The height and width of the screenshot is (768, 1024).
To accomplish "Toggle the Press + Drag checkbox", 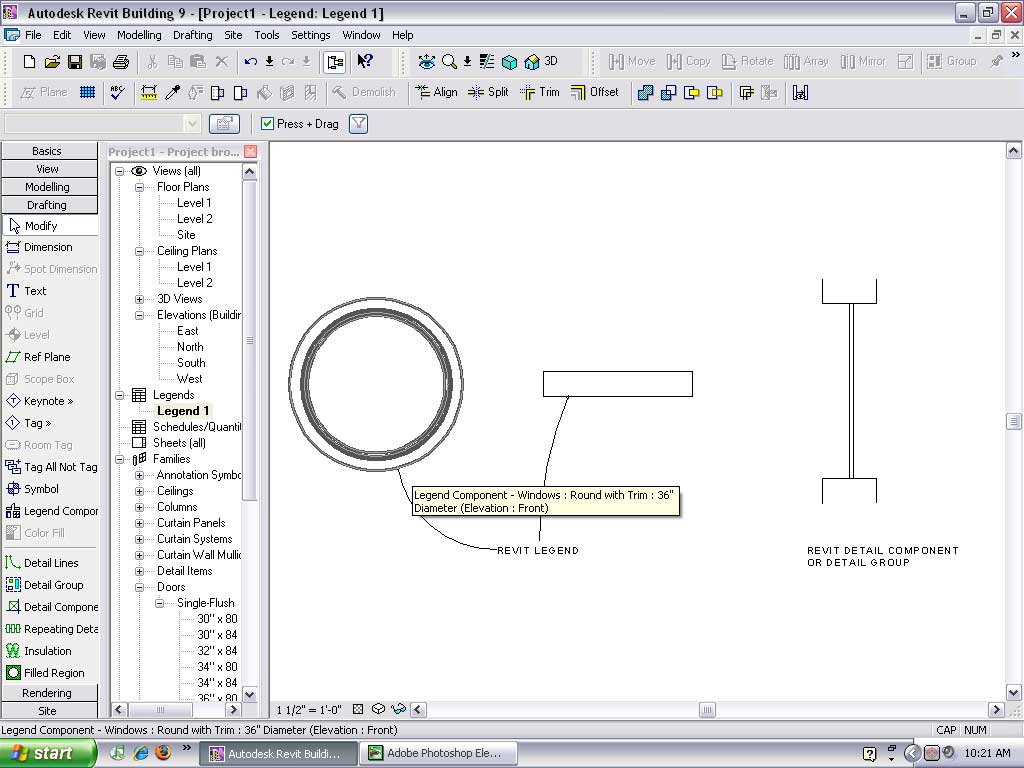I will click(x=267, y=124).
